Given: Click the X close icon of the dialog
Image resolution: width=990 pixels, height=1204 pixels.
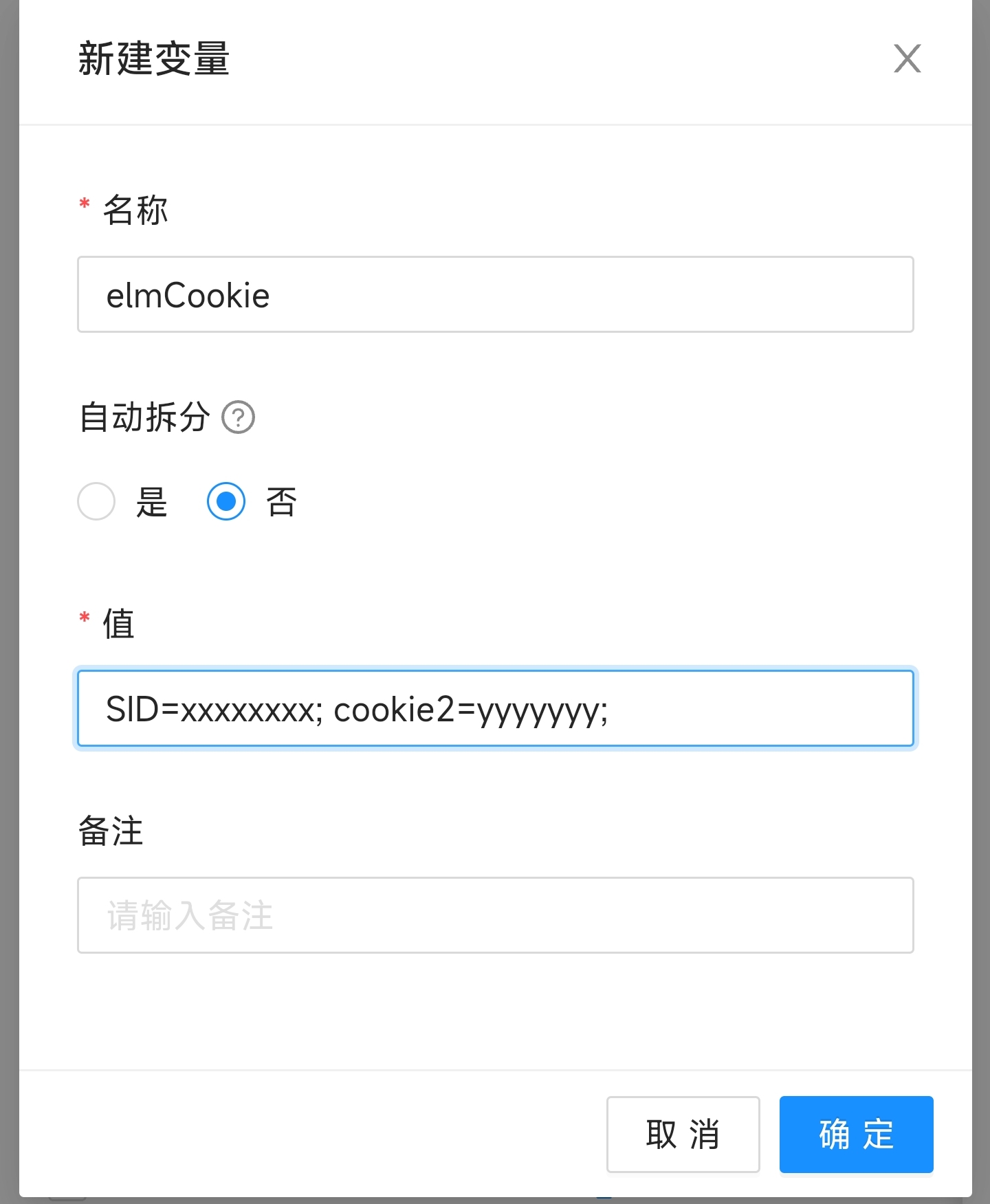Looking at the screenshot, I should click(x=907, y=59).
